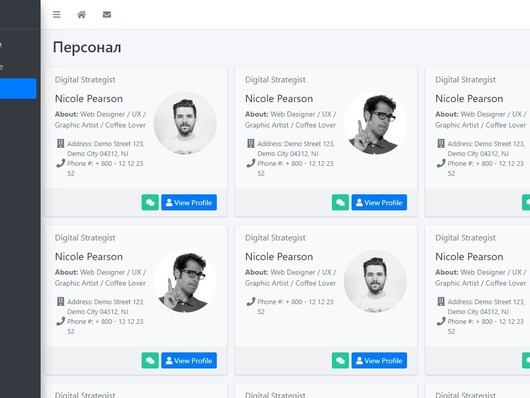Open the green chat button in the first top-row card
530x398 pixels.
(x=150, y=203)
